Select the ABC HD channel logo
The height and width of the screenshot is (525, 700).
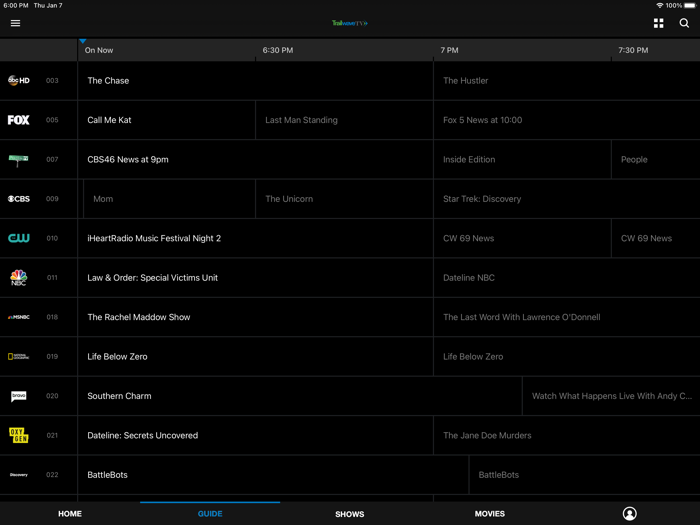[19, 80]
